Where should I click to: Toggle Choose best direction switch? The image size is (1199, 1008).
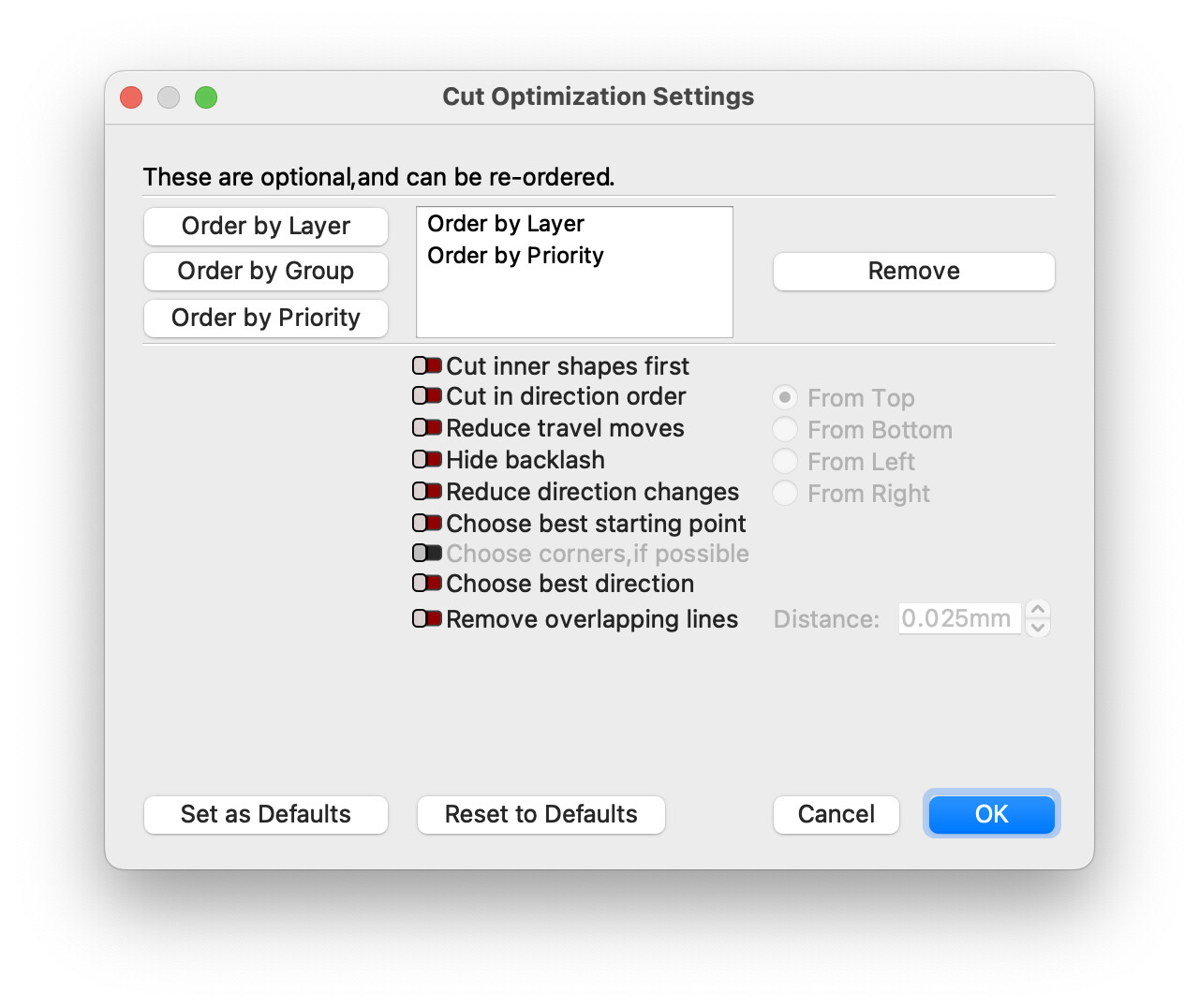[x=427, y=584]
